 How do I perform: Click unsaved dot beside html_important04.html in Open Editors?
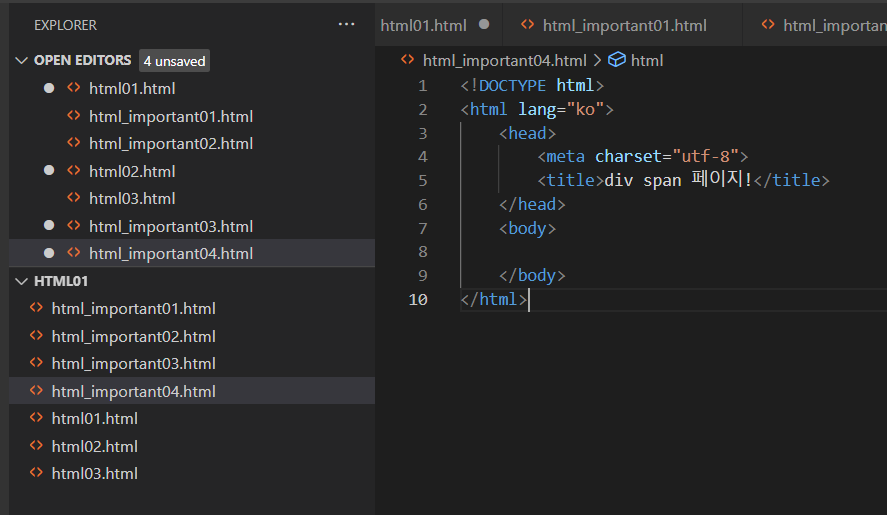(x=49, y=253)
